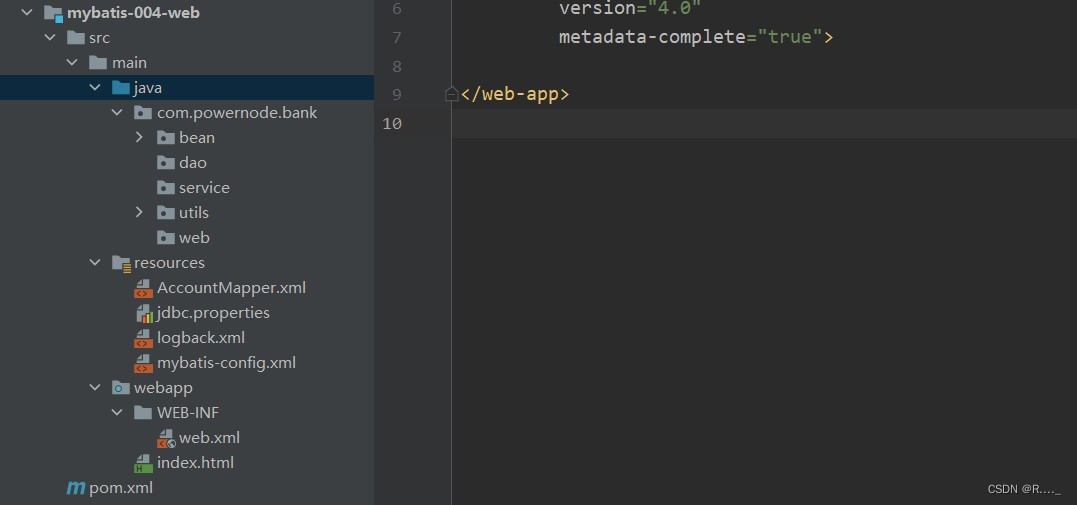Select the mybatis-004-web project label
The image size is (1077, 505).
133,12
